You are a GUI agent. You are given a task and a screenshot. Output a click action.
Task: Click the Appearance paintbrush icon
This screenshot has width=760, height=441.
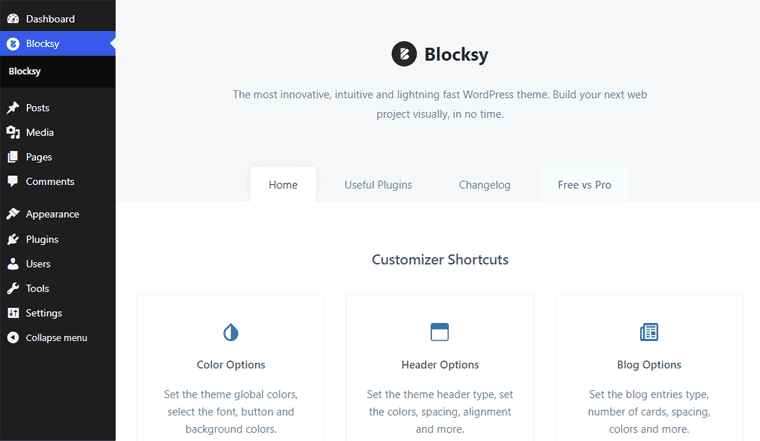[x=13, y=214]
